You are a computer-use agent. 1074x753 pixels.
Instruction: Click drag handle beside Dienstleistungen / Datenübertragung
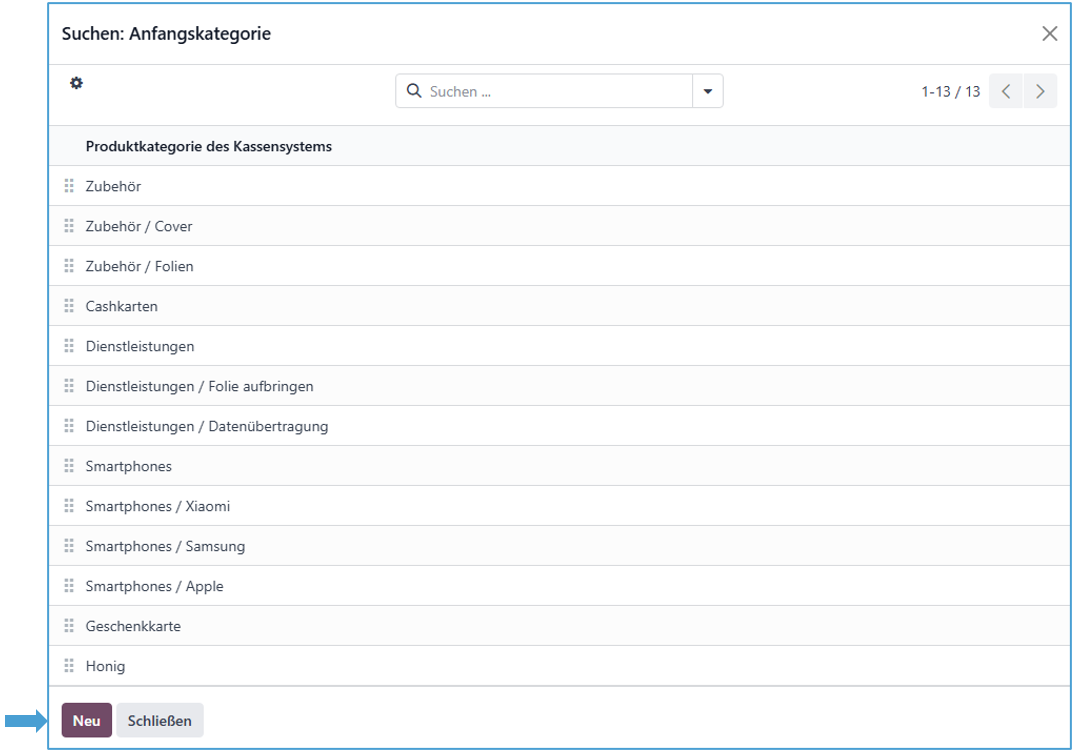point(69,426)
